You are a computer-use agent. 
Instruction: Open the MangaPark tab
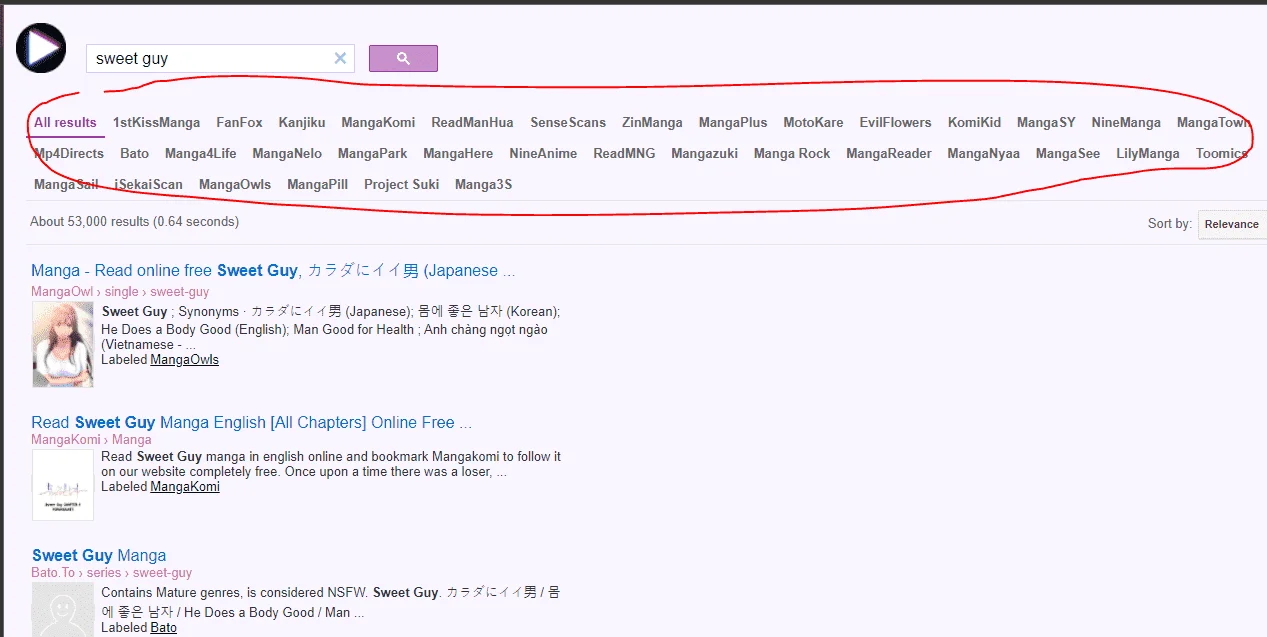click(372, 153)
